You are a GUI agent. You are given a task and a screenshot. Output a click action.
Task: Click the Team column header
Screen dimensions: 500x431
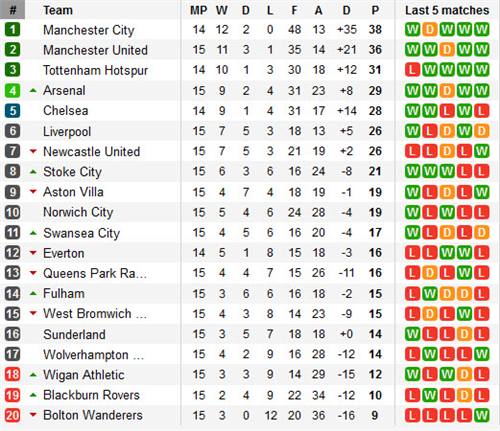coord(58,10)
